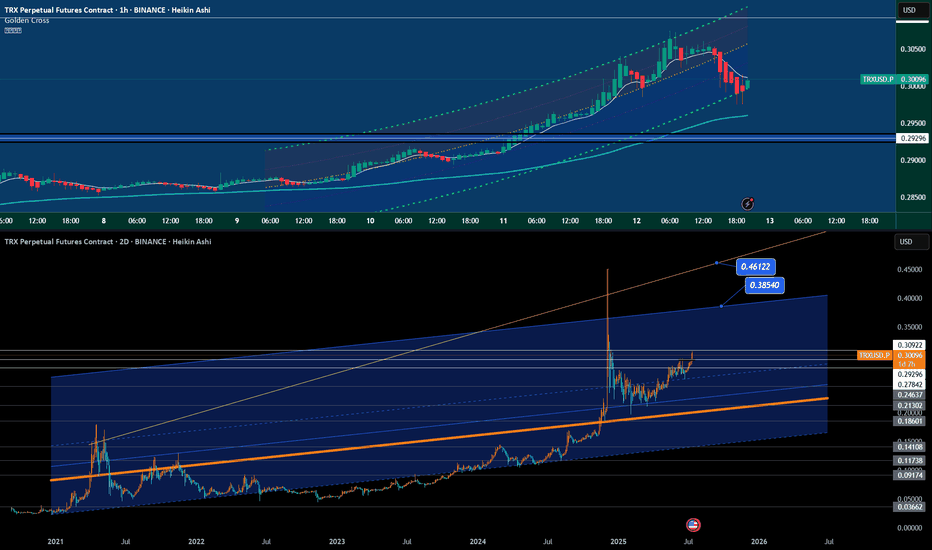
Task: Click the 0.46122 price callout label
Action: click(x=755, y=267)
